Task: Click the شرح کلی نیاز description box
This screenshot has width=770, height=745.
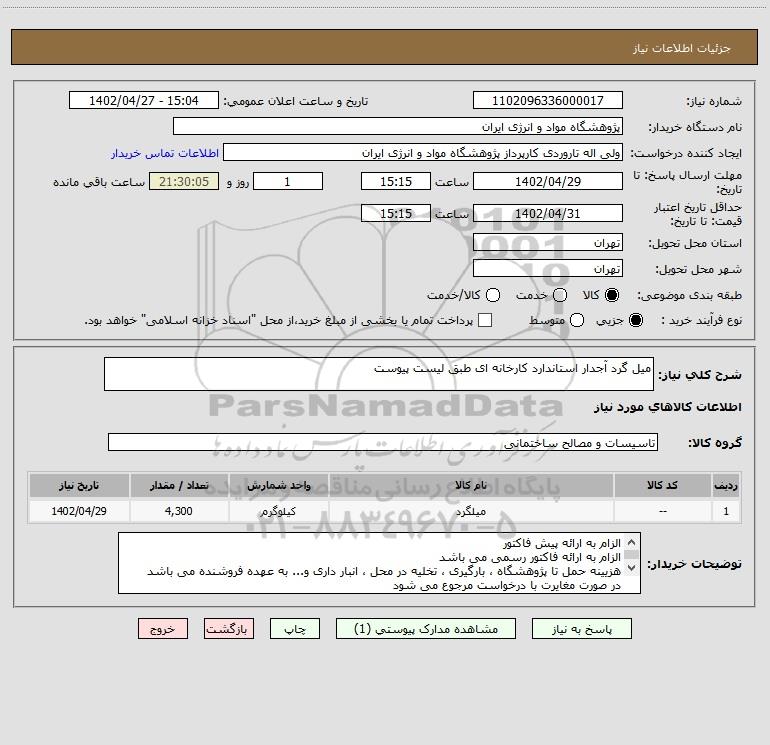Action: click(379, 374)
